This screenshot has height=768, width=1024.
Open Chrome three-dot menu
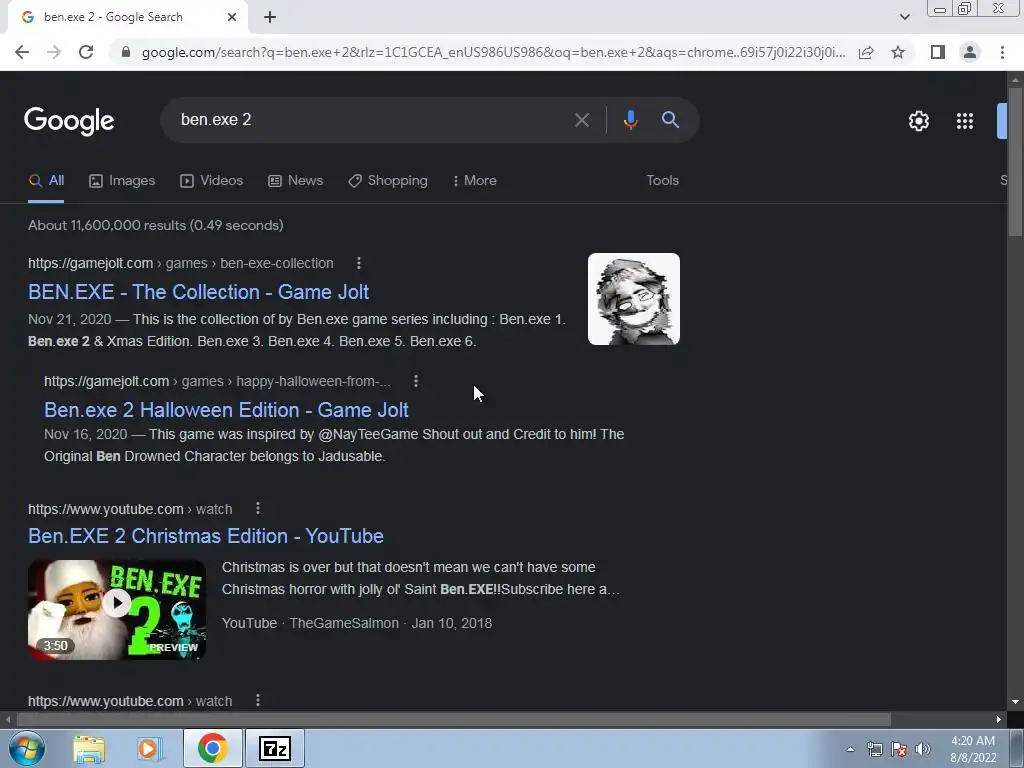click(1002, 52)
